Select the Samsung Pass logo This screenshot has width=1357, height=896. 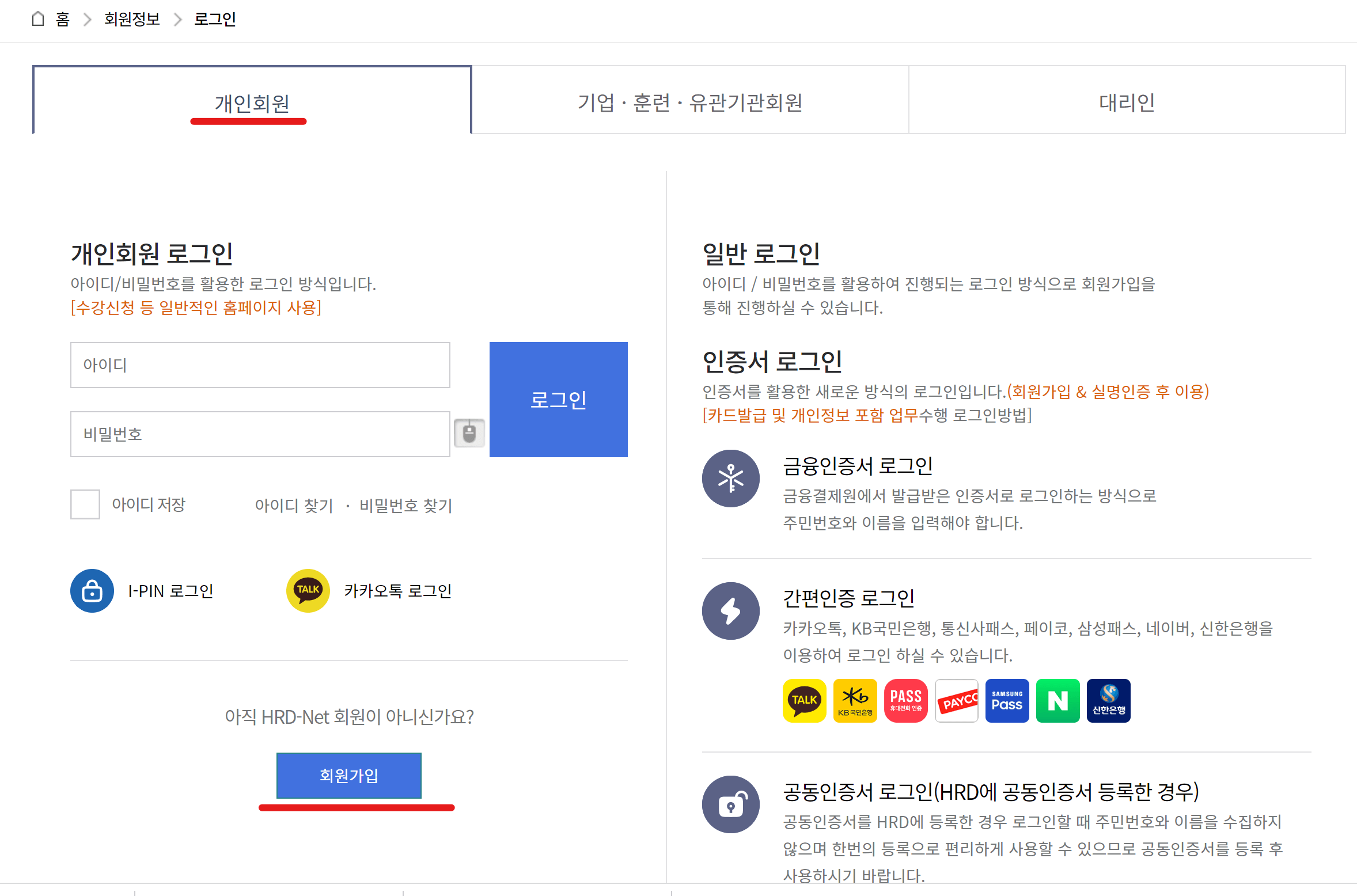coord(1007,700)
